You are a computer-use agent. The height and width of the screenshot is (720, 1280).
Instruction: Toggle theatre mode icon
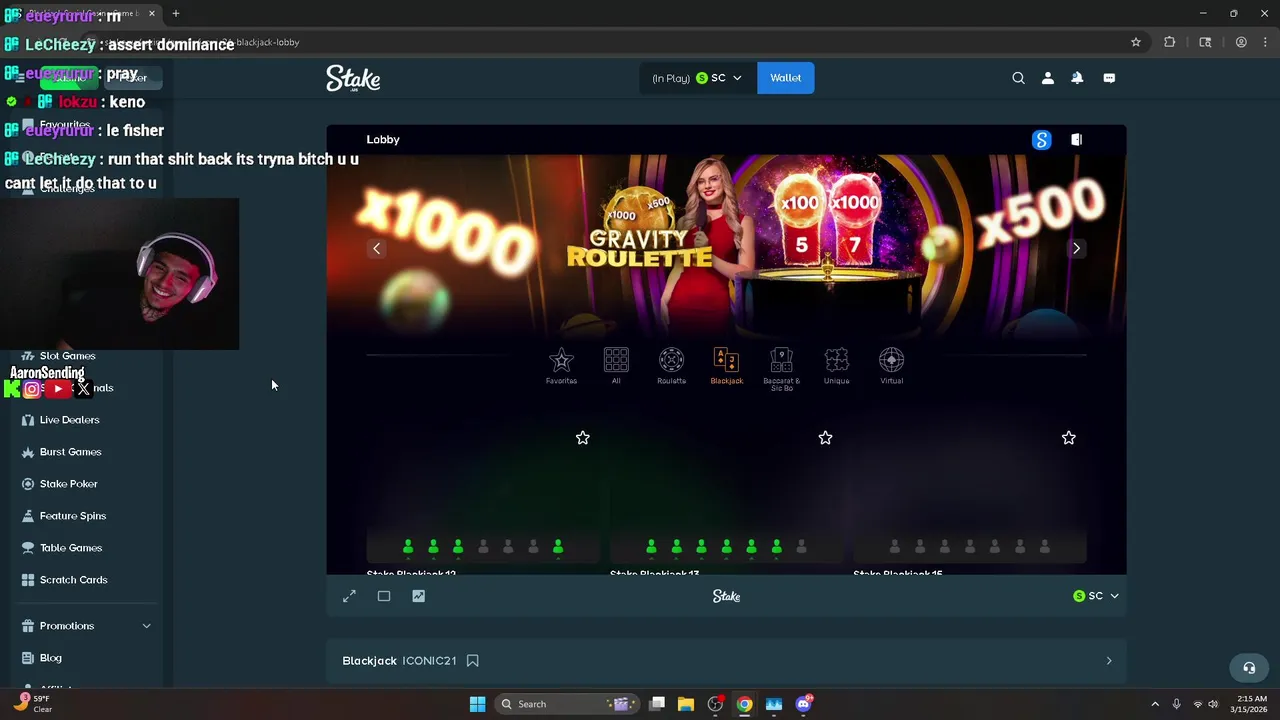384,596
